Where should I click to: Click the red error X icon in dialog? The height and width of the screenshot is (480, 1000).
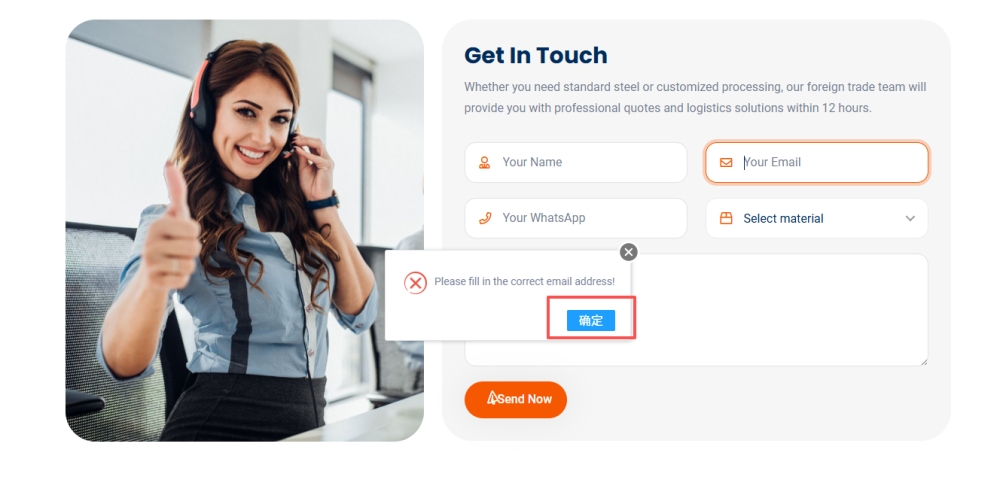pyautogui.click(x=415, y=282)
